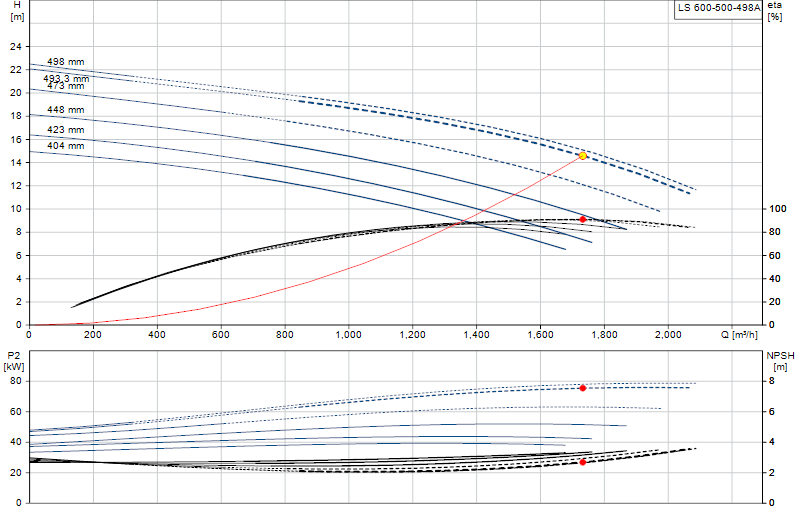Click the red power point on P2 curve
Image resolution: width=800 pixels, height=520 pixels.
coord(583,388)
